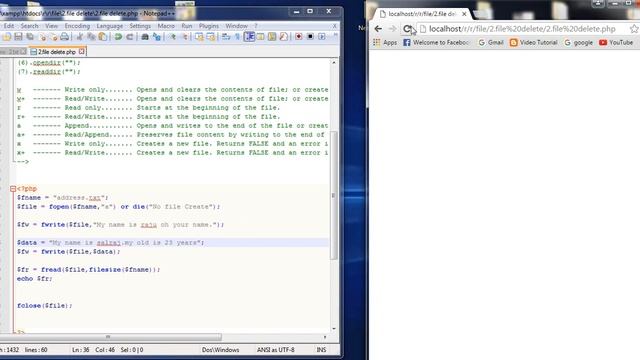Screen dimensions: 640x360
Task: Start macro recording with red record icon
Action: point(298,37)
